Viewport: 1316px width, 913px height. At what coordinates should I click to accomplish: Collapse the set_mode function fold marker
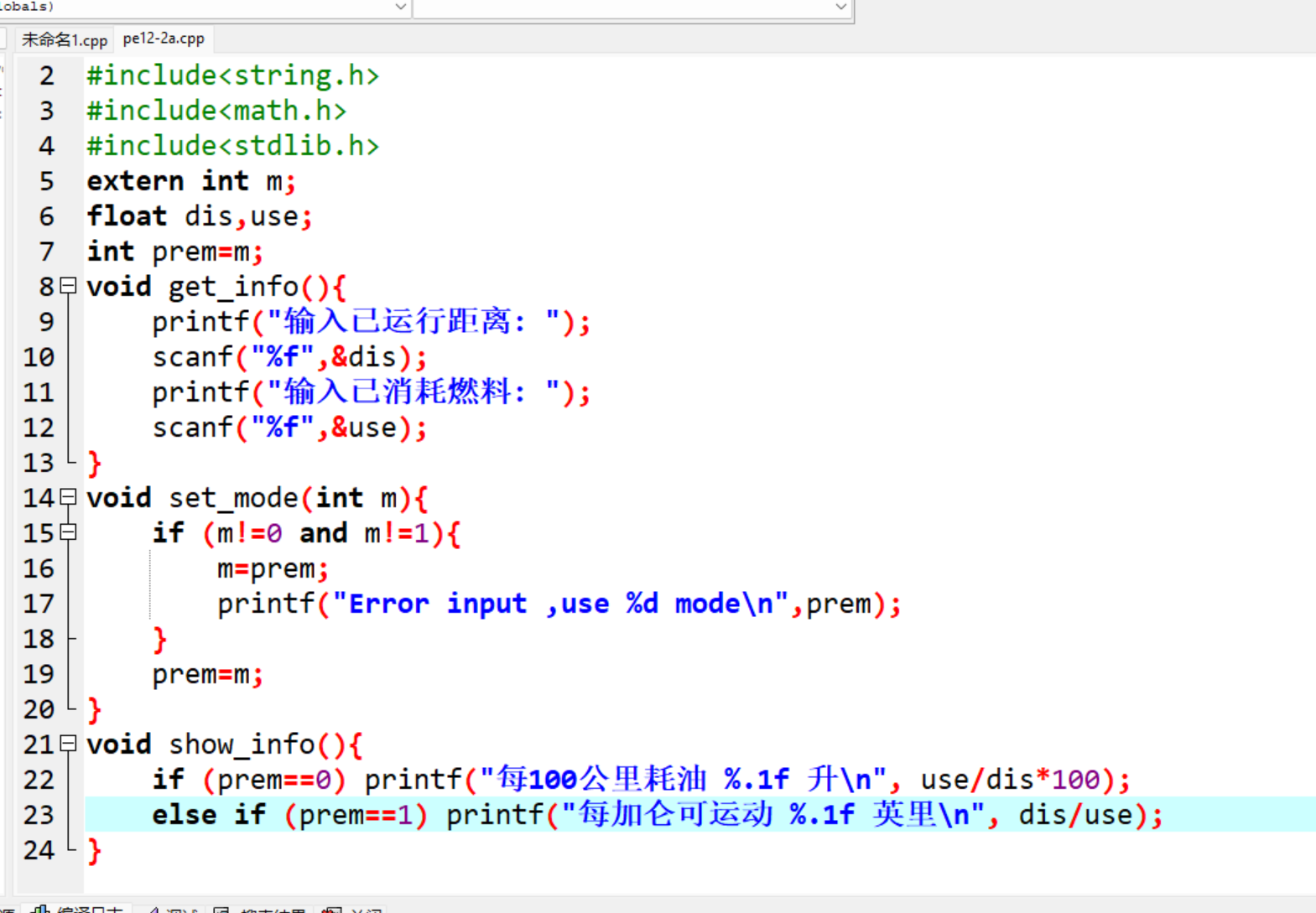(69, 498)
